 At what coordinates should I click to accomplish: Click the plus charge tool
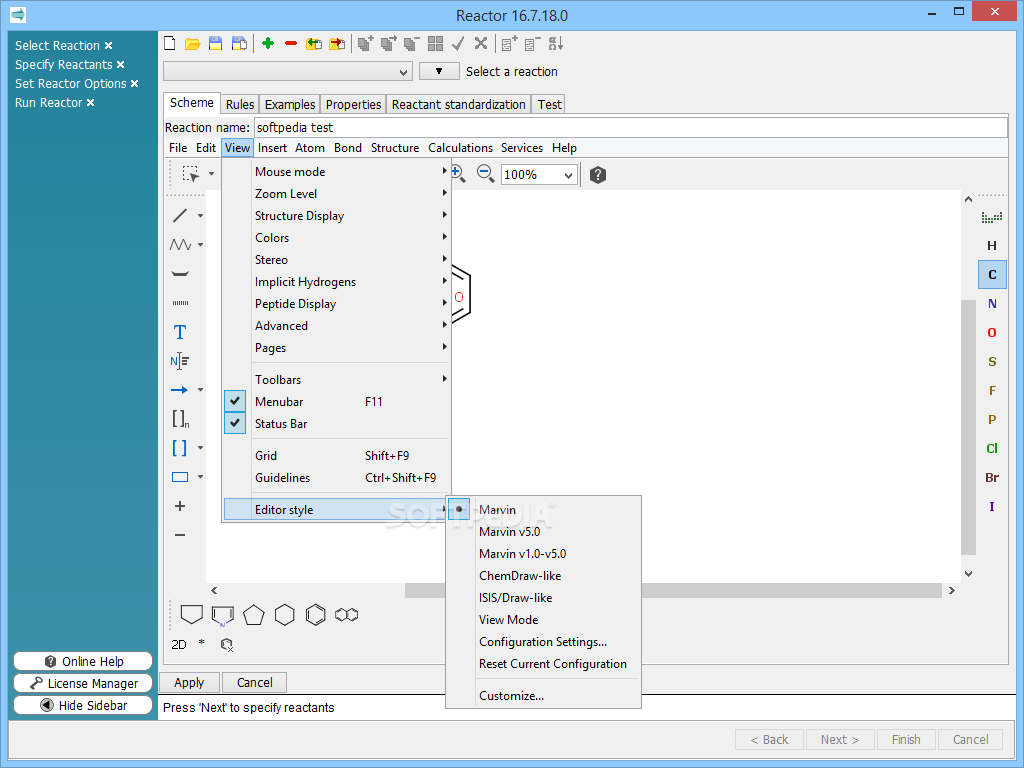(180, 506)
